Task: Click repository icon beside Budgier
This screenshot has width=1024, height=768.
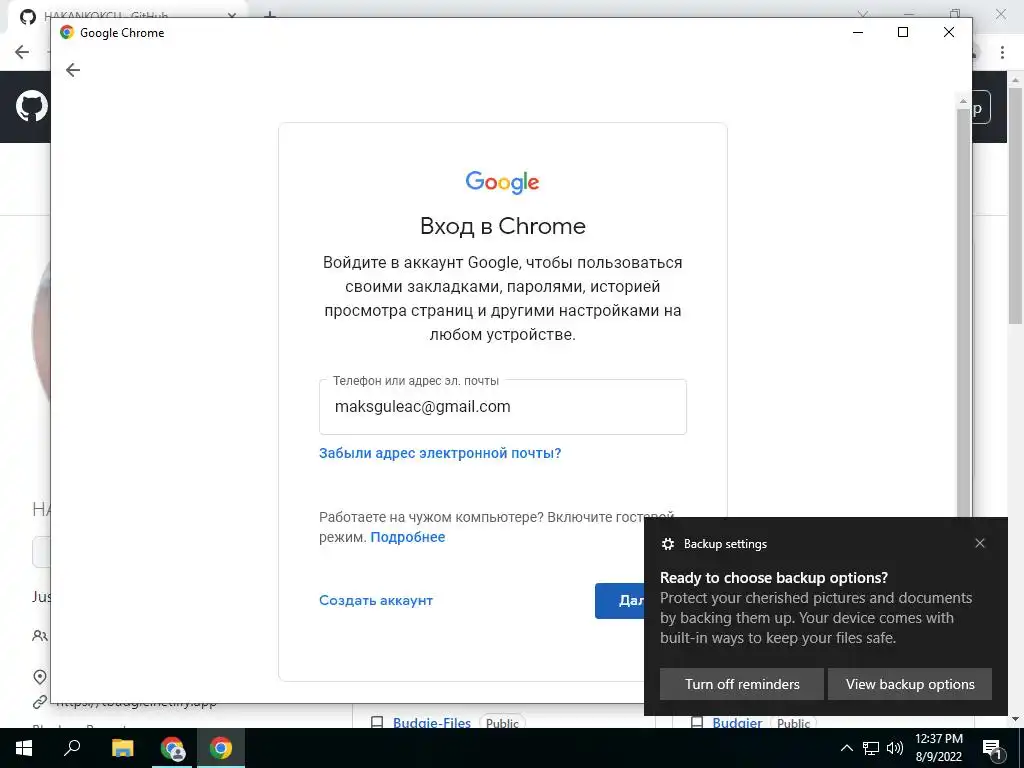Action: pyautogui.click(x=697, y=723)
